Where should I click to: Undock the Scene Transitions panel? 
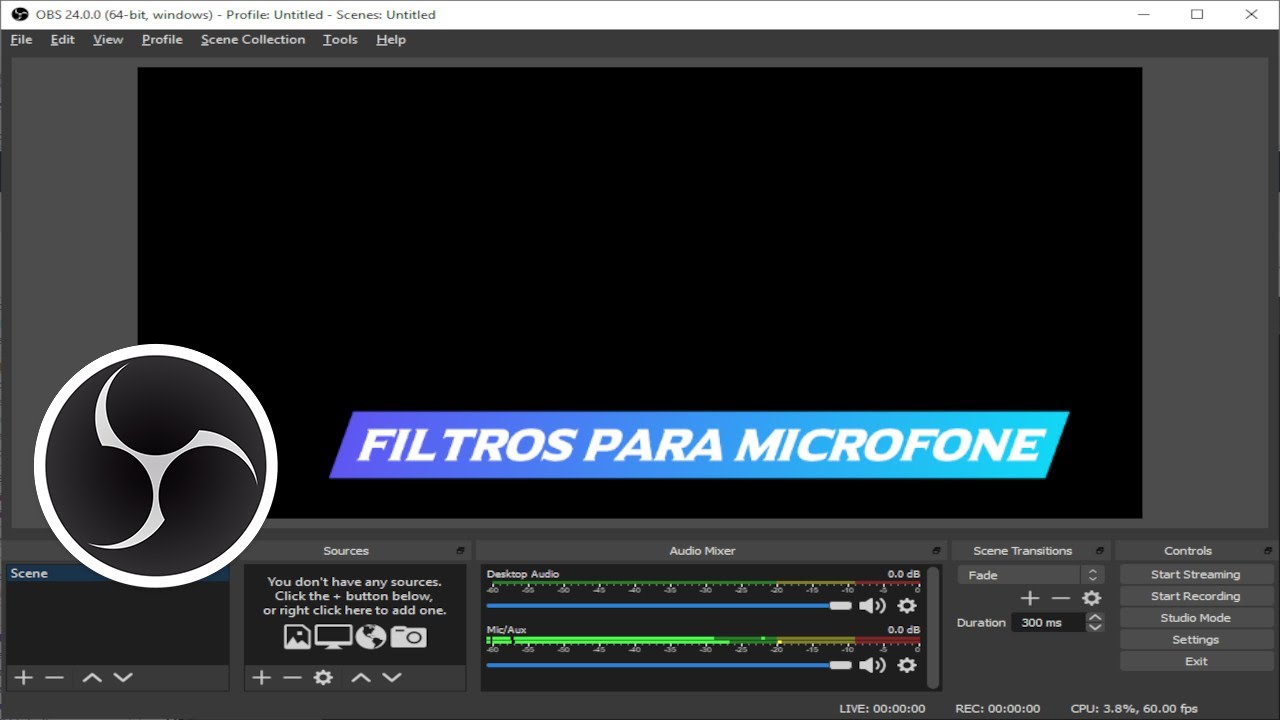[x=1100, y=551]
